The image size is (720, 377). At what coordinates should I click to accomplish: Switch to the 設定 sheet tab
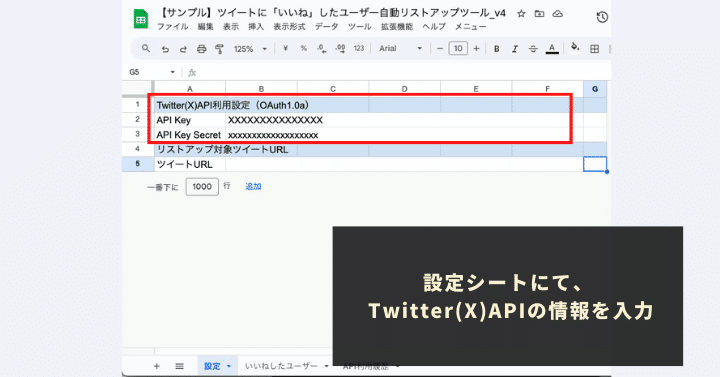[212, 366]
